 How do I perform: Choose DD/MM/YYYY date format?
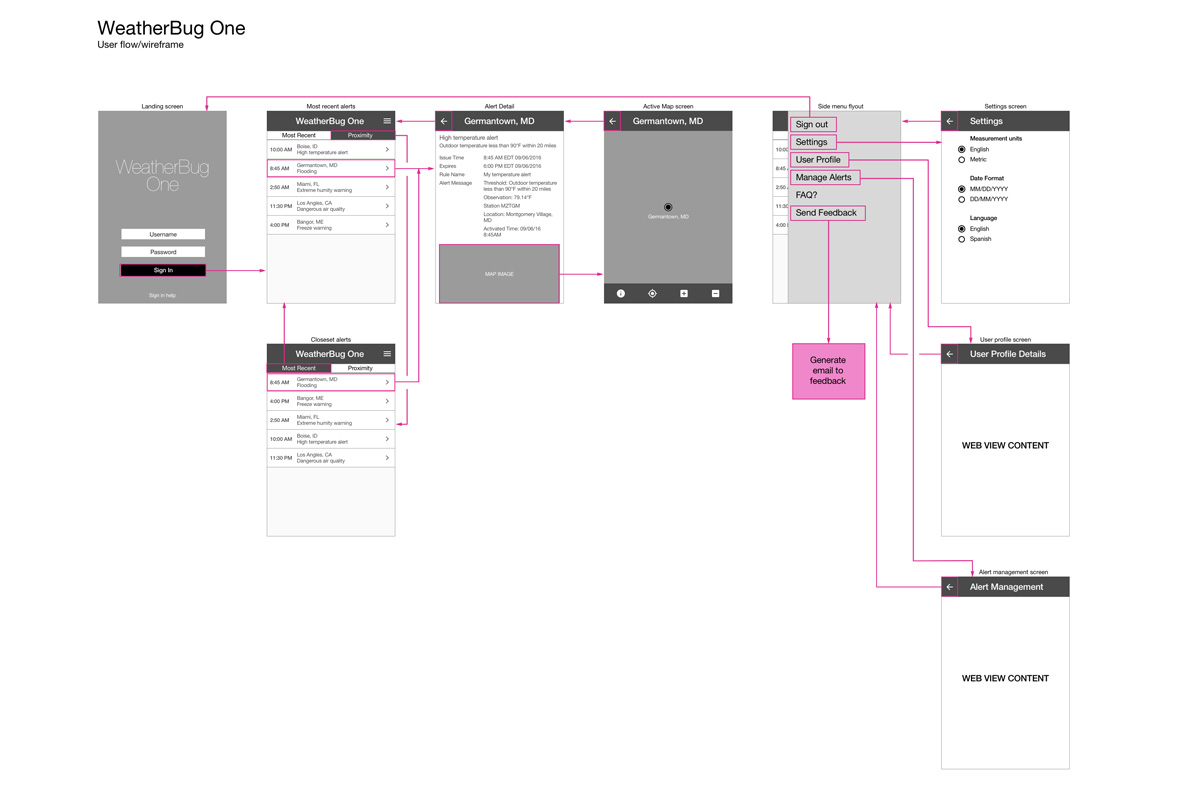962,199
